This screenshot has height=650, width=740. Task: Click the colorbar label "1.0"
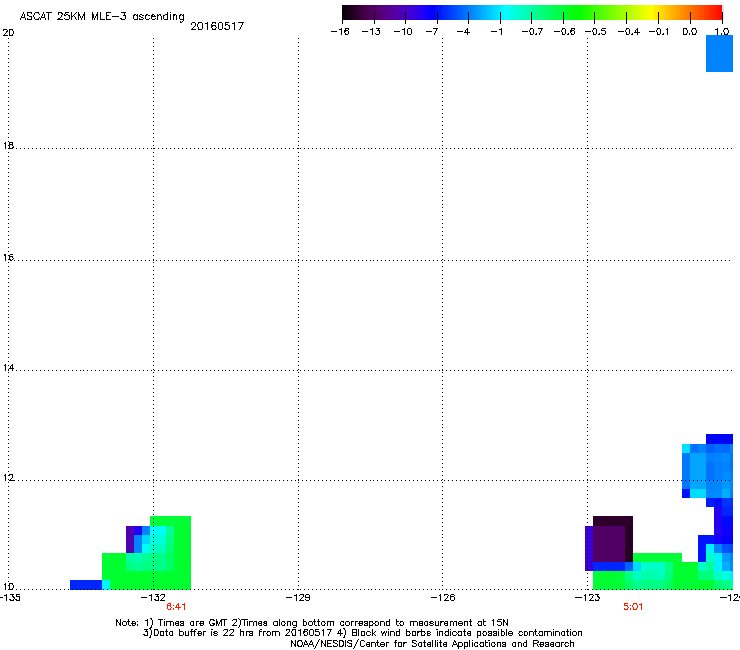(722, 32)
